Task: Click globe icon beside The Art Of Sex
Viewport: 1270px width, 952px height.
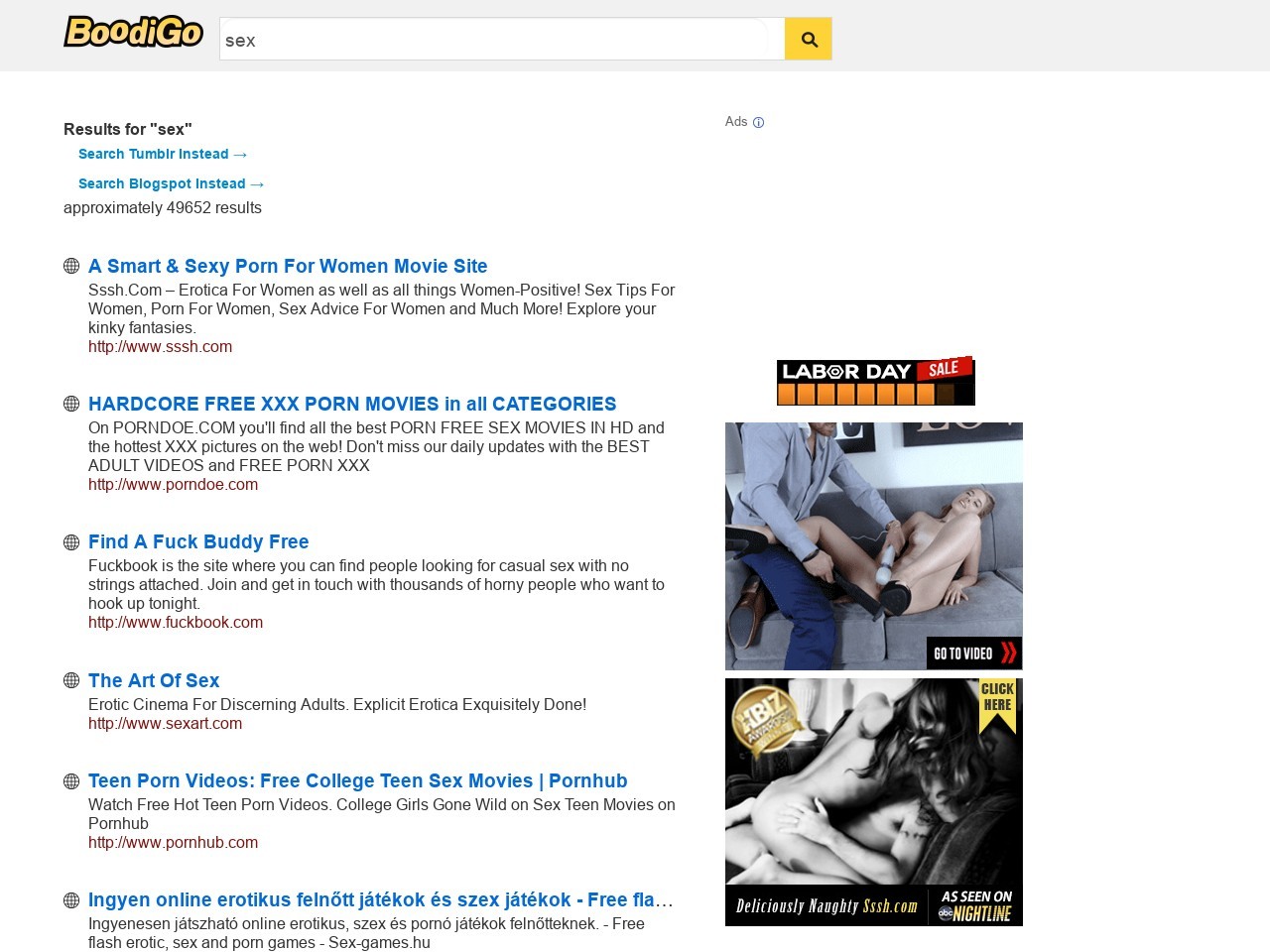Action: 71,680
